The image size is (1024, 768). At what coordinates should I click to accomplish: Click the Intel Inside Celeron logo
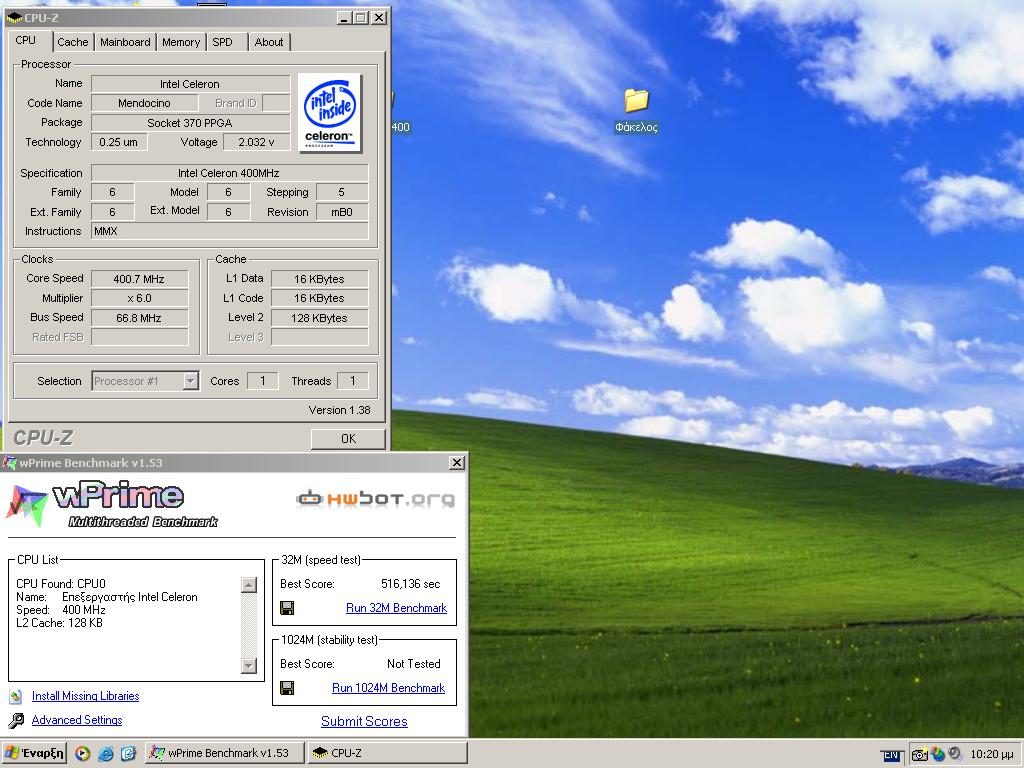coord(330,112)
